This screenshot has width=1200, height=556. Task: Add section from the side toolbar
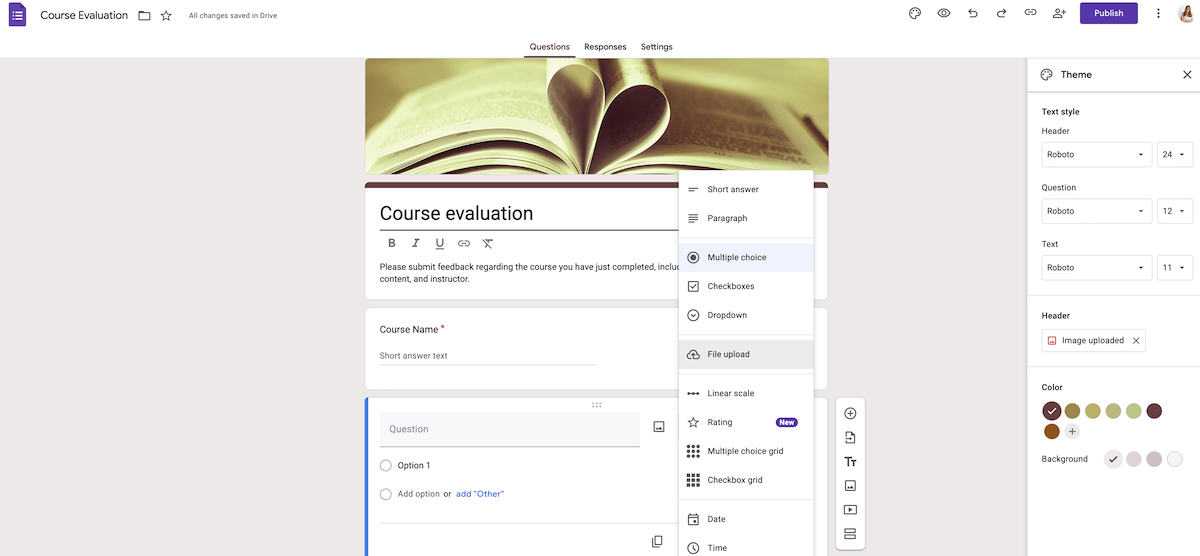(x=850, y=534)
